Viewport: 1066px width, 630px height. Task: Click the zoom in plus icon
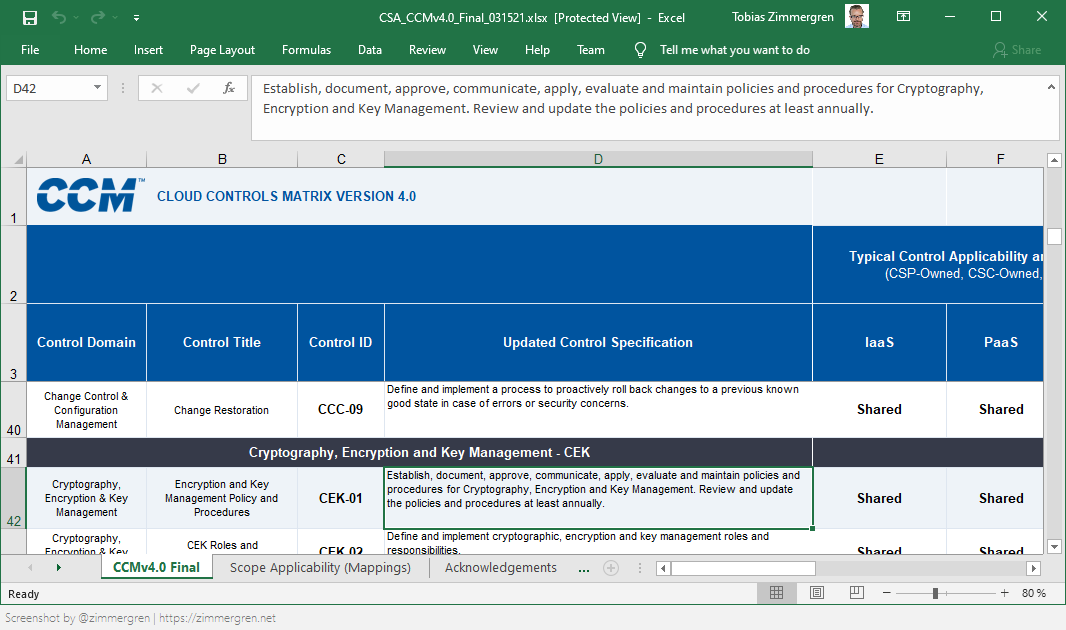click(1004, 593)
